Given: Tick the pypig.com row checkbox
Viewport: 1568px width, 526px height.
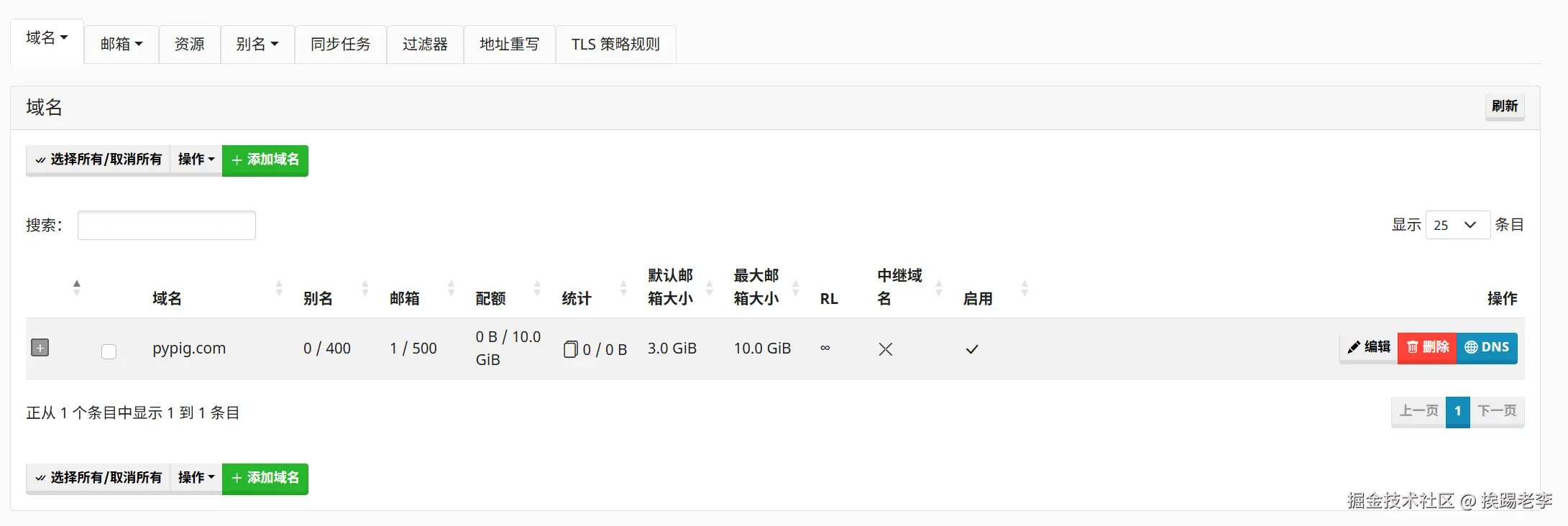Looking at the screenshot, I should pos(109,351).
